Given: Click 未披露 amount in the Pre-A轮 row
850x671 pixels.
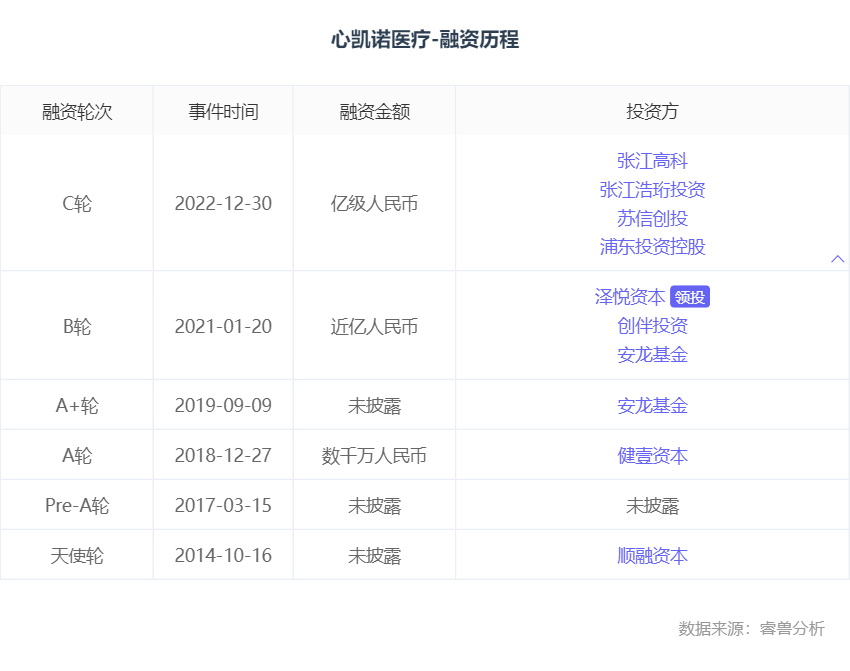Looking at the screenshot, I should [x=375, y=506].
